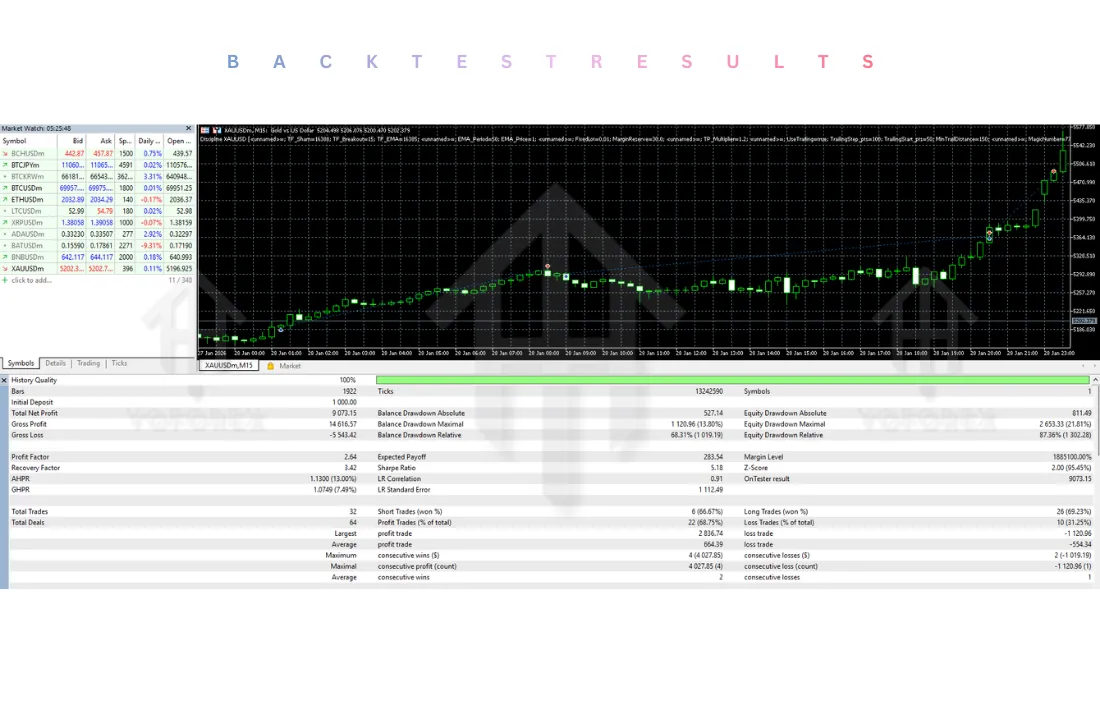Screen dimensions: 1100x720
Task: Sort by the Bid column header
Action: (x=72, y=141)
